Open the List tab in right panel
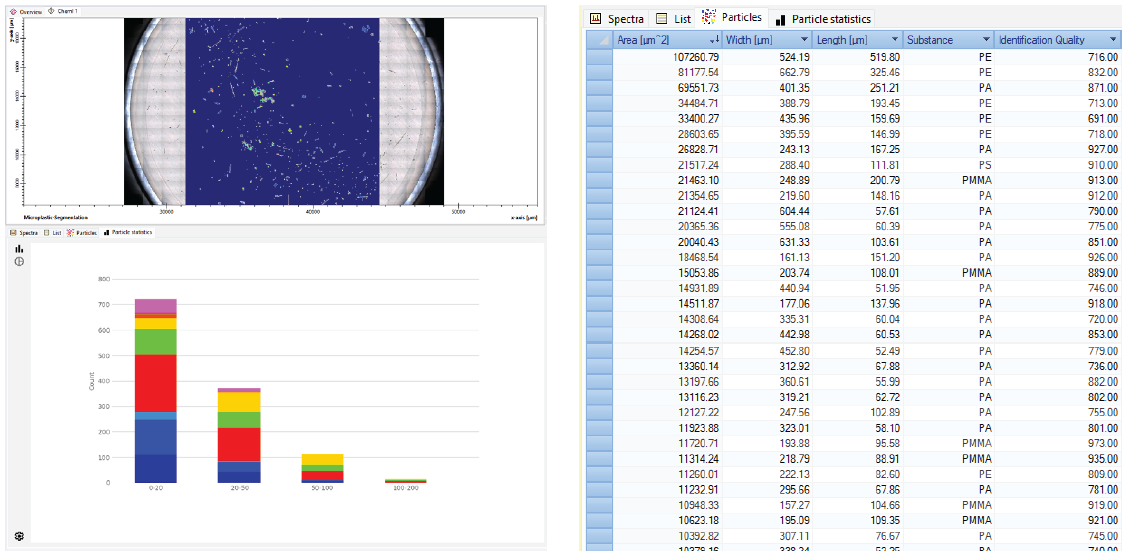This screenshot has width=1127, height=558. pos(673,19)
